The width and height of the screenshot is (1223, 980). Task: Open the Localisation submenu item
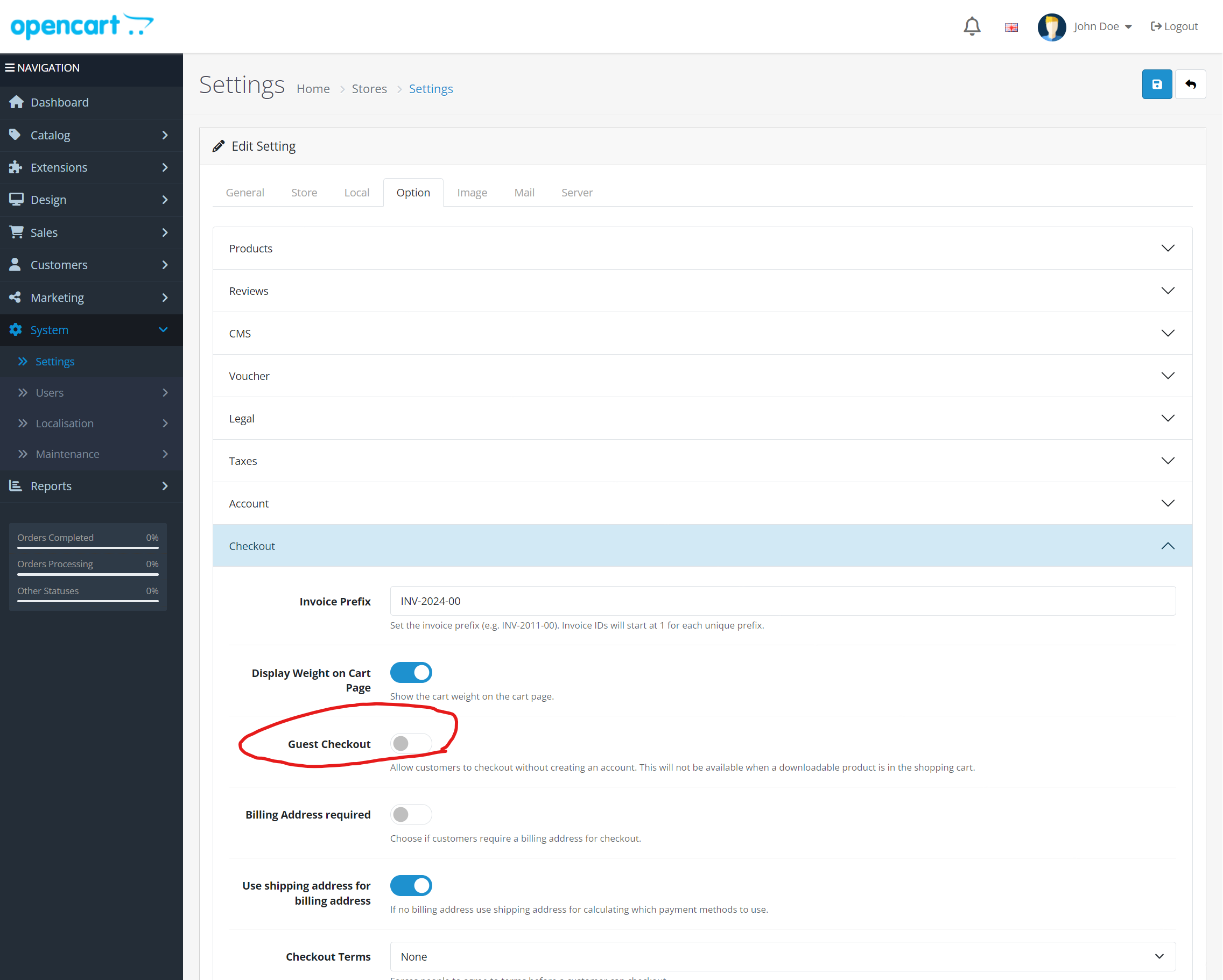92,423
